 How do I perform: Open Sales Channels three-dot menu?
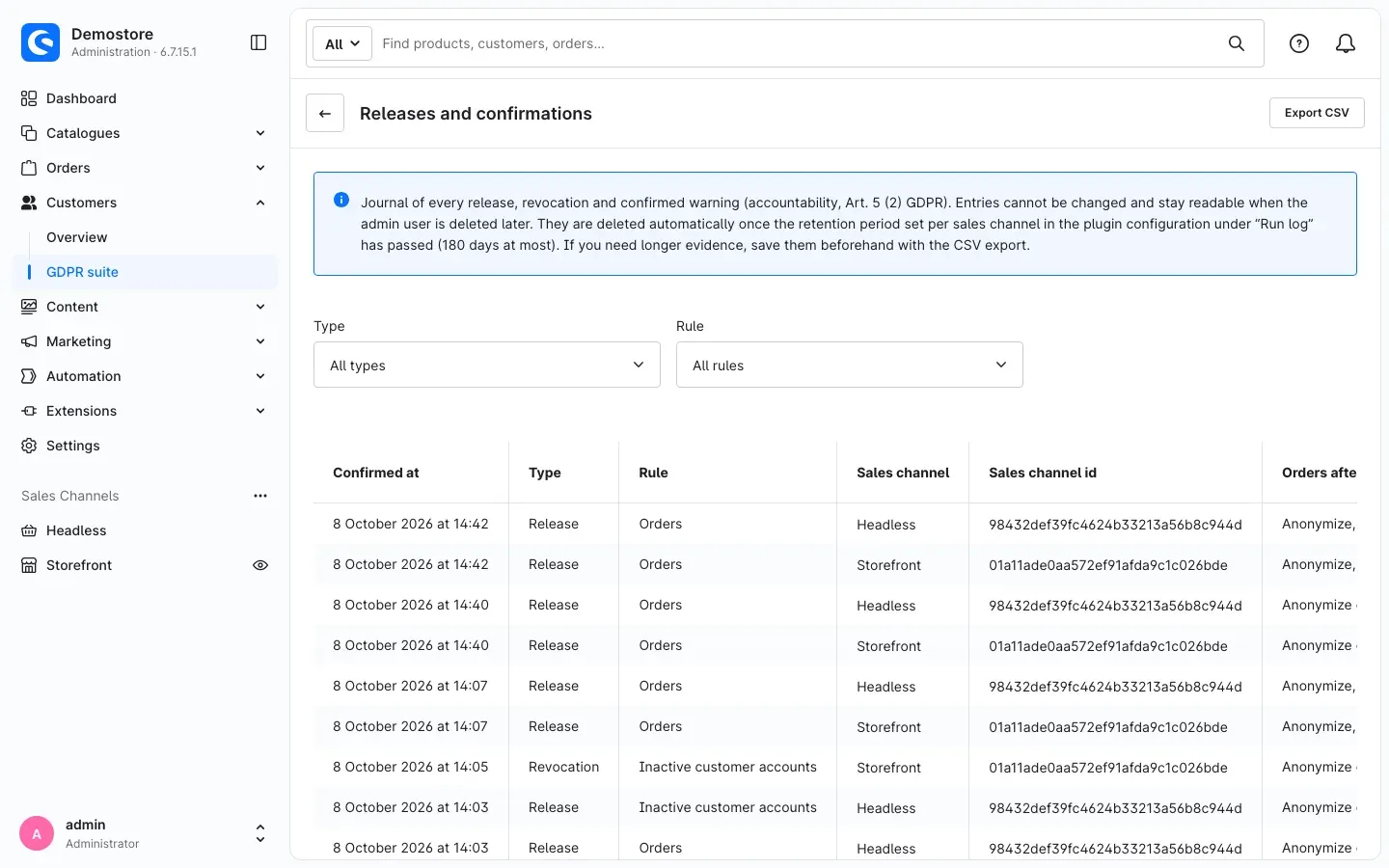(260, 496)
